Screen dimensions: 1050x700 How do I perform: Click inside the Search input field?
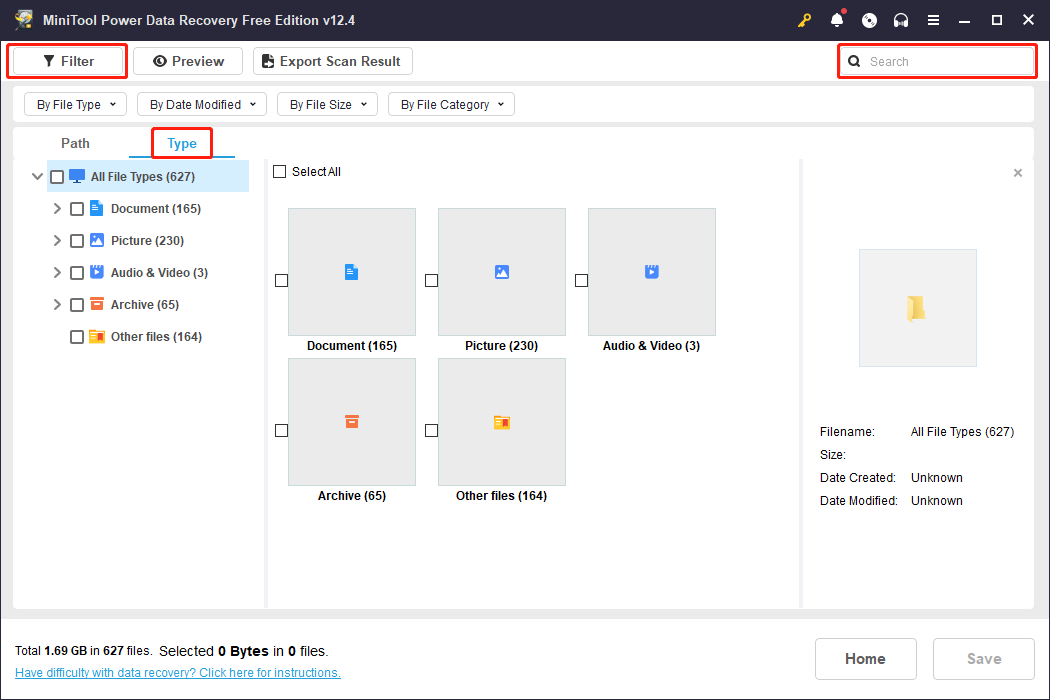938,62
